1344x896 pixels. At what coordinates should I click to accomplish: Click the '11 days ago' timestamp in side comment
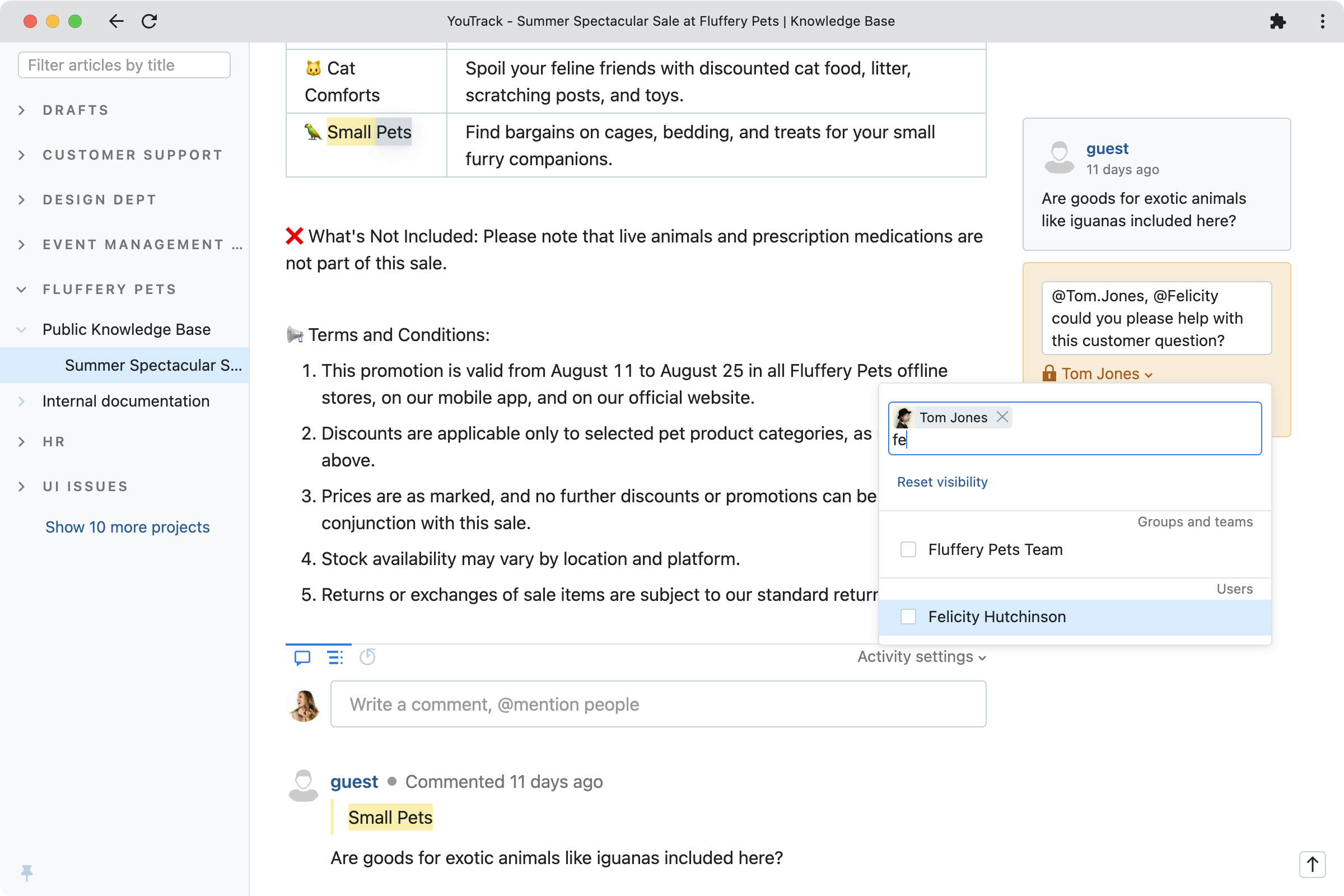(1122, 169)
